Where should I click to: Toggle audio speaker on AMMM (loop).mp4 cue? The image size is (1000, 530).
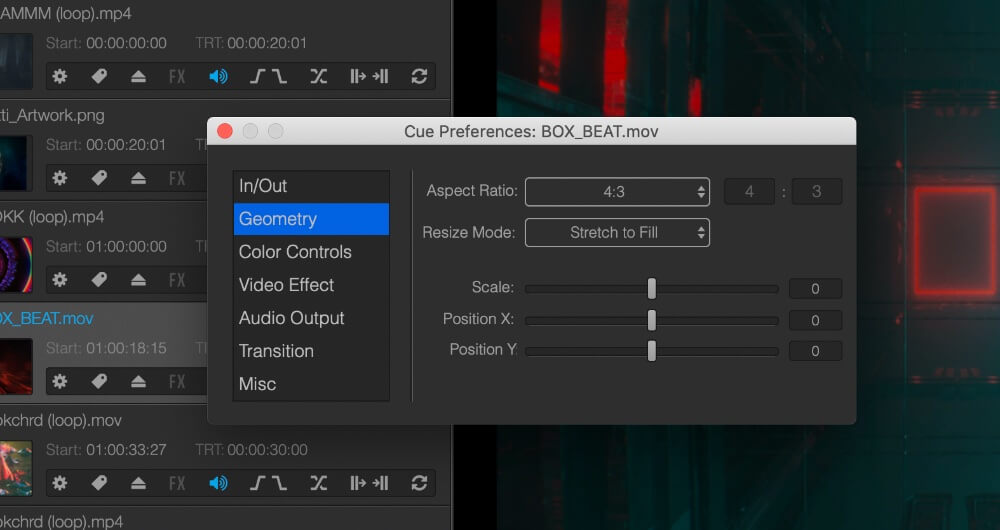[218, 77]
